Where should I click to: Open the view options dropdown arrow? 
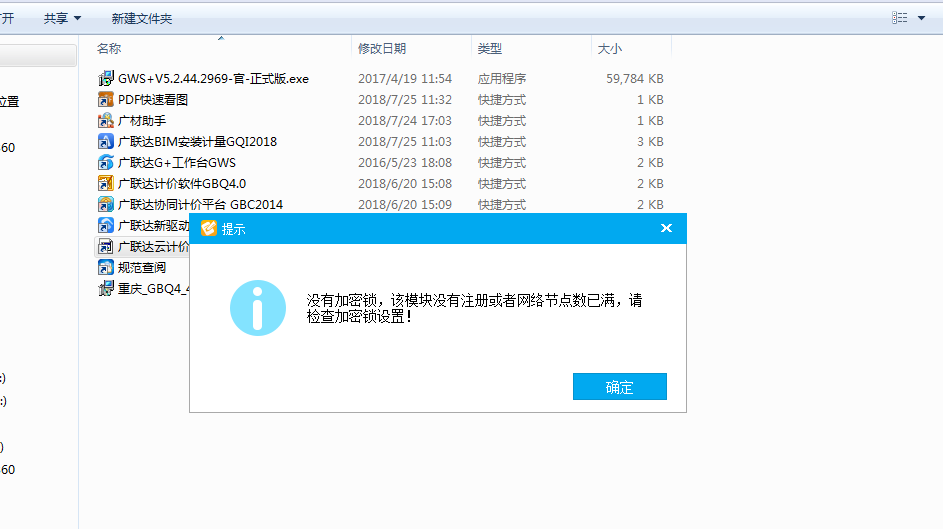click(921, 18)
